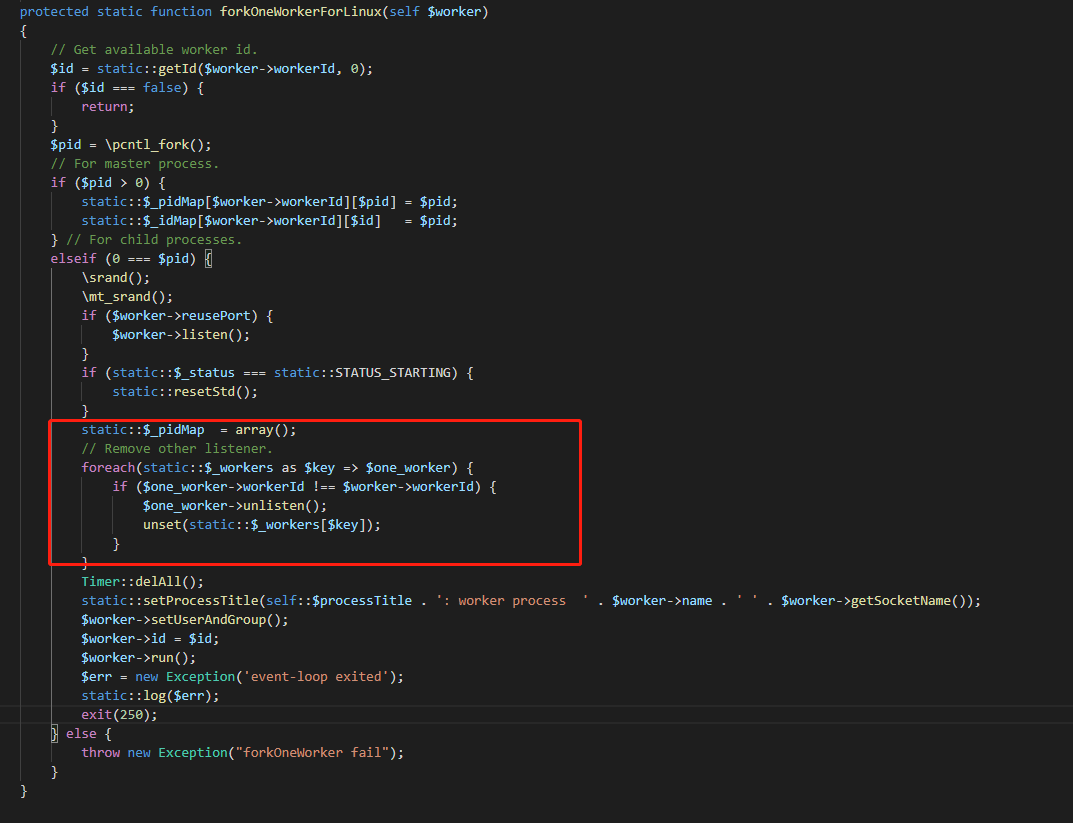Click the '} else {' line
1073x823 pixels.
tap(81, 733)
